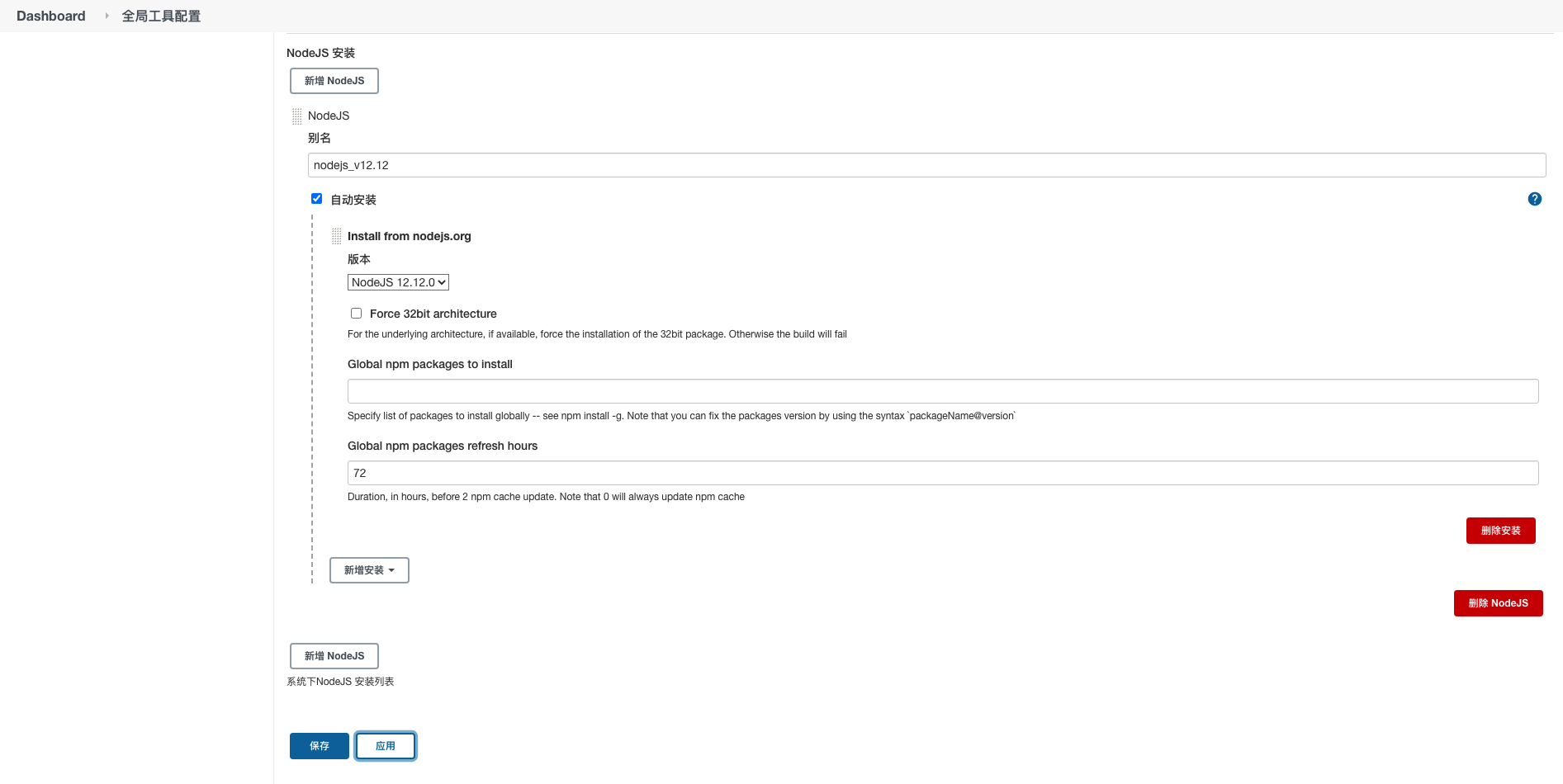Focus the npm packages refresh hours field
1563x784 pixels.
(x=943, y=473)
